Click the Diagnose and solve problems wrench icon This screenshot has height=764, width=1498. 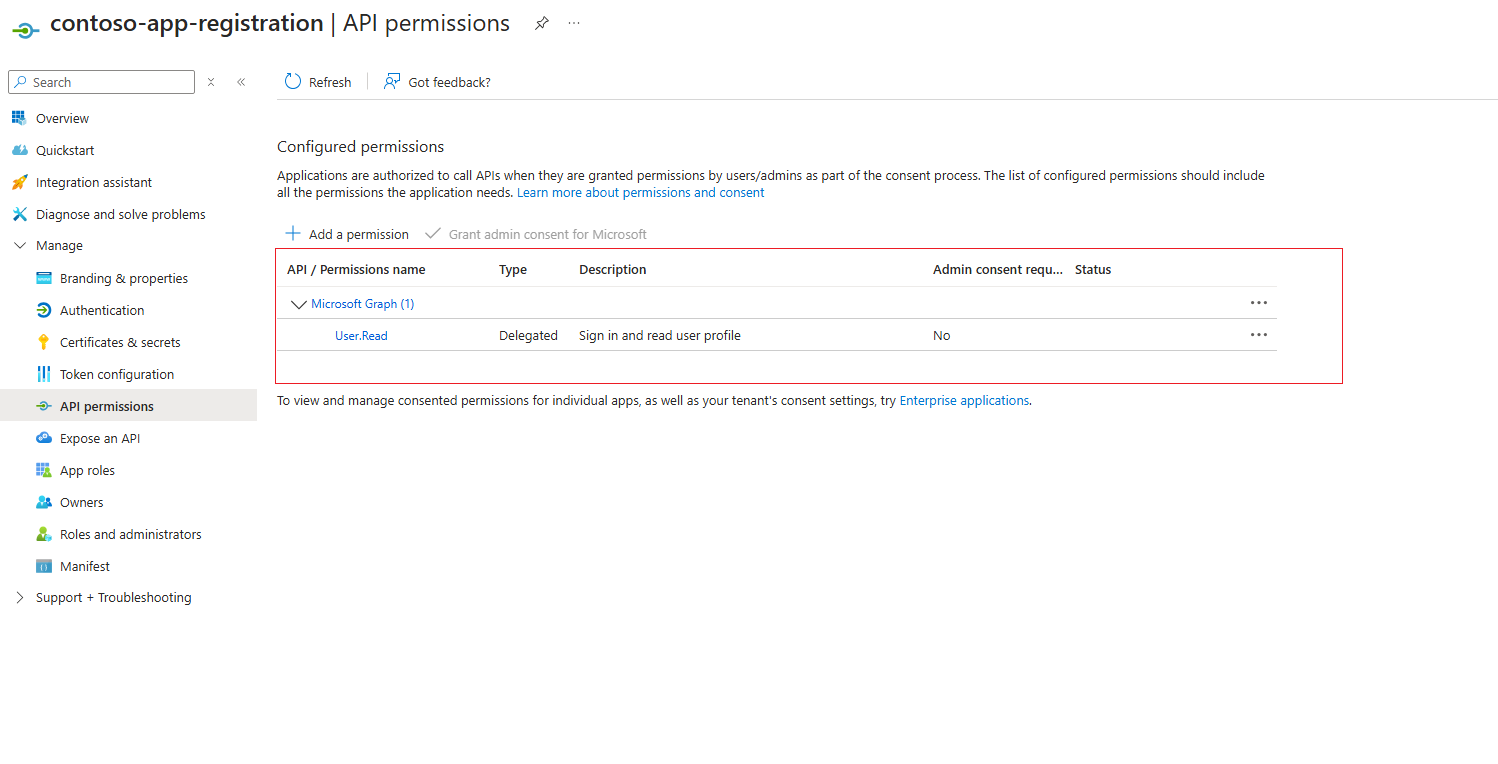[x=19, y=214]
